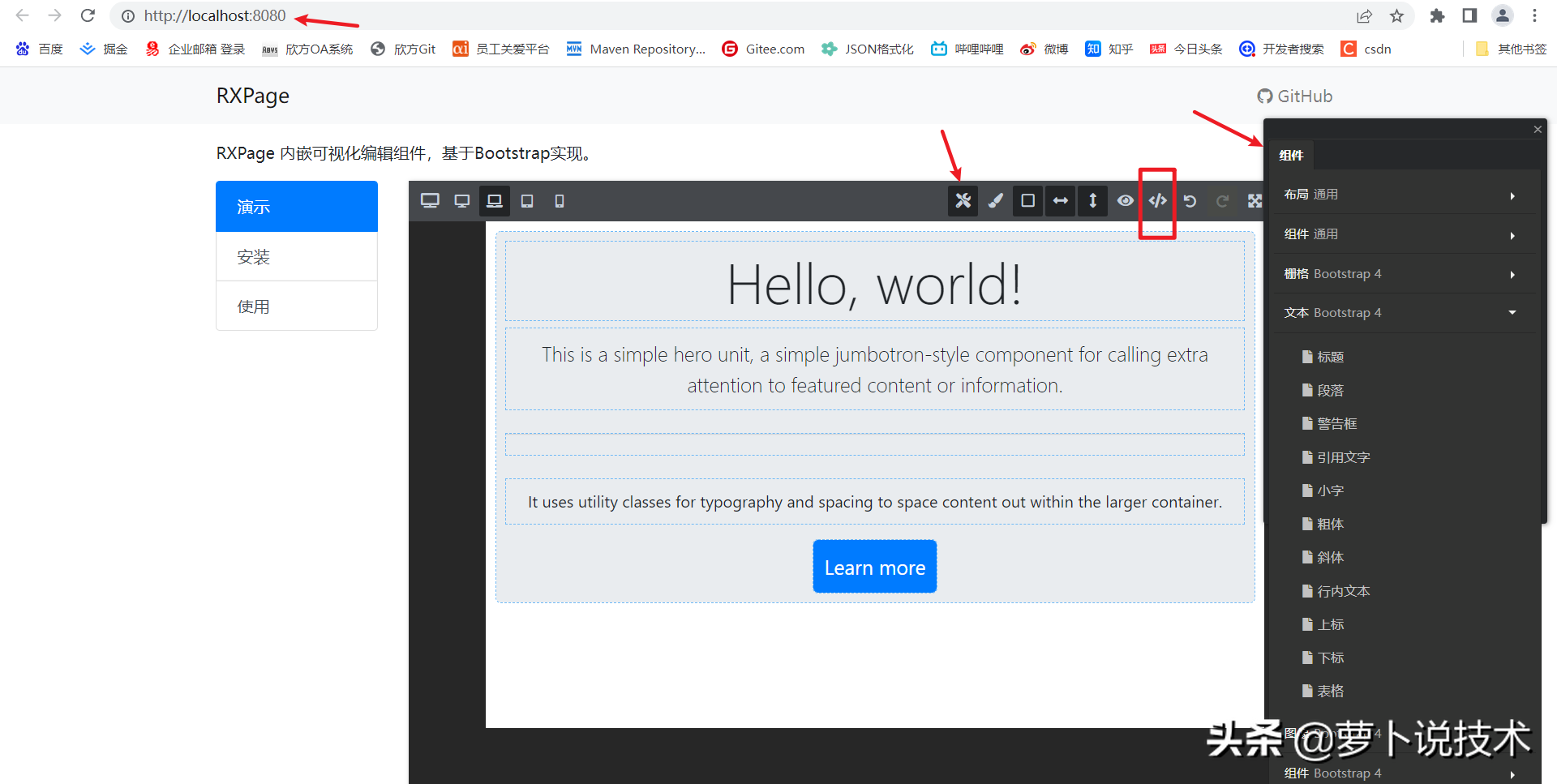This screenshot has width=1557, height=784.
Task: Expand the 栅格 Bootstrap 4 section
Action: tap(1404, 273)
